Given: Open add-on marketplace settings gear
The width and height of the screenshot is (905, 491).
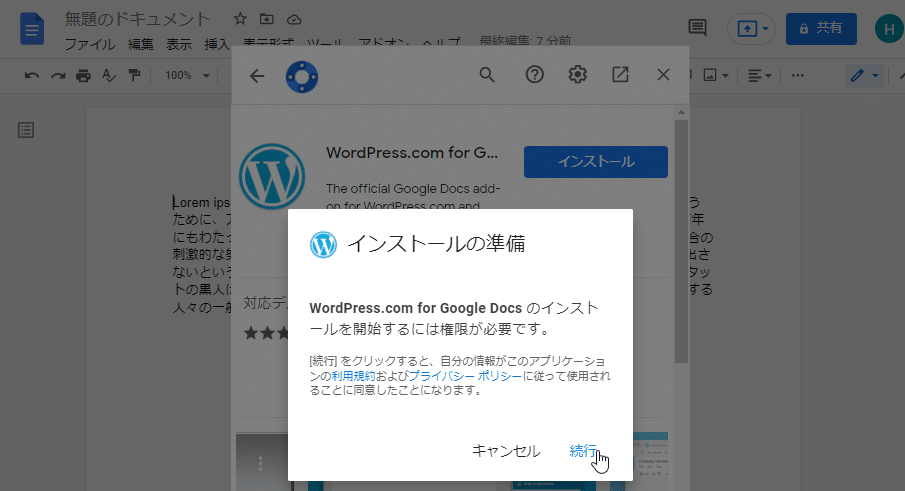Looking at the screenshot, I should [577, 75].
